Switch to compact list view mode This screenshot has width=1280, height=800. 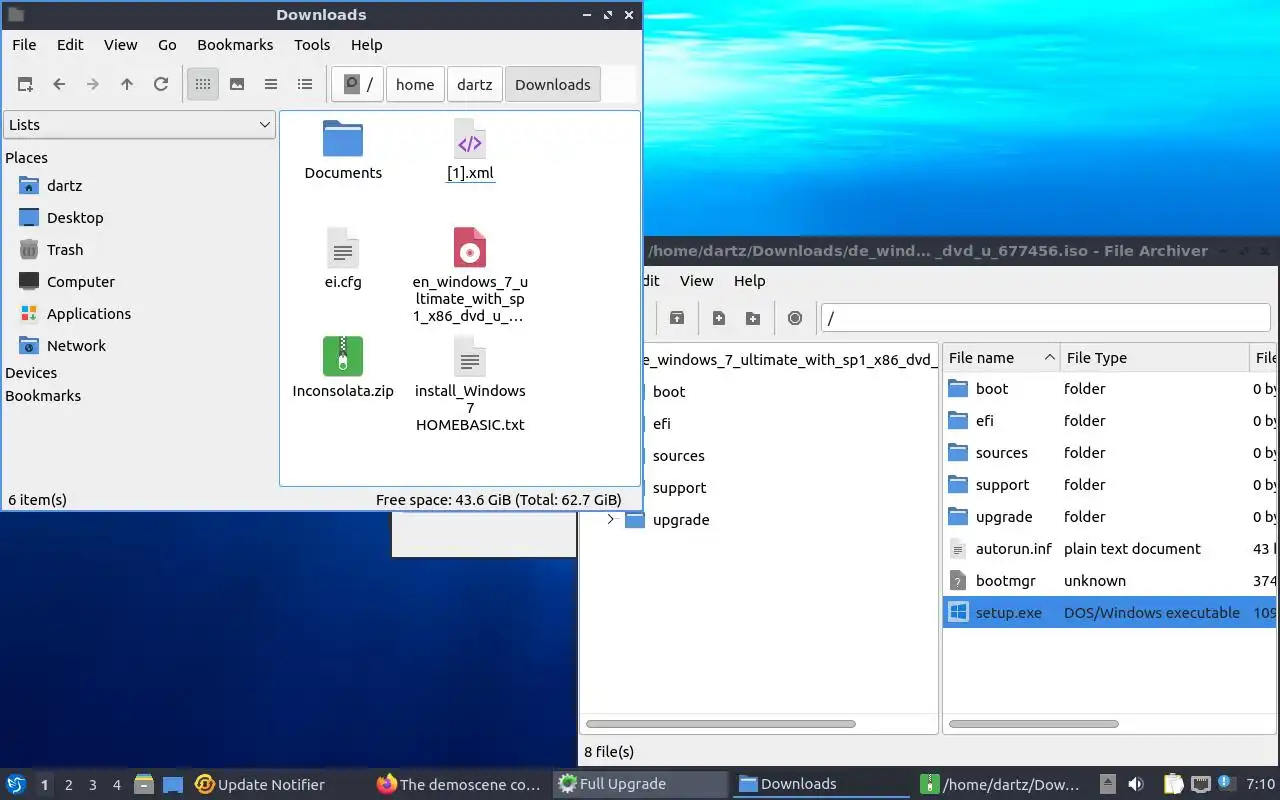[x=271, y=85]
